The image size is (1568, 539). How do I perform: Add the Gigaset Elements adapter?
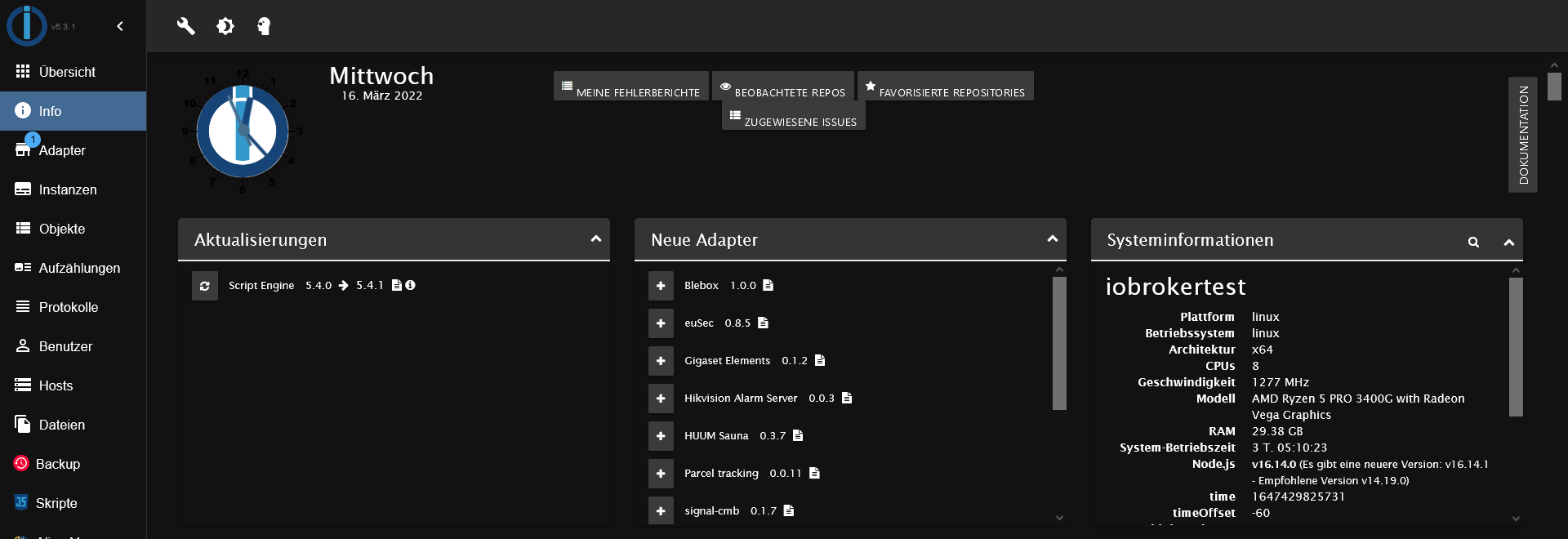[x=661, y=361]
